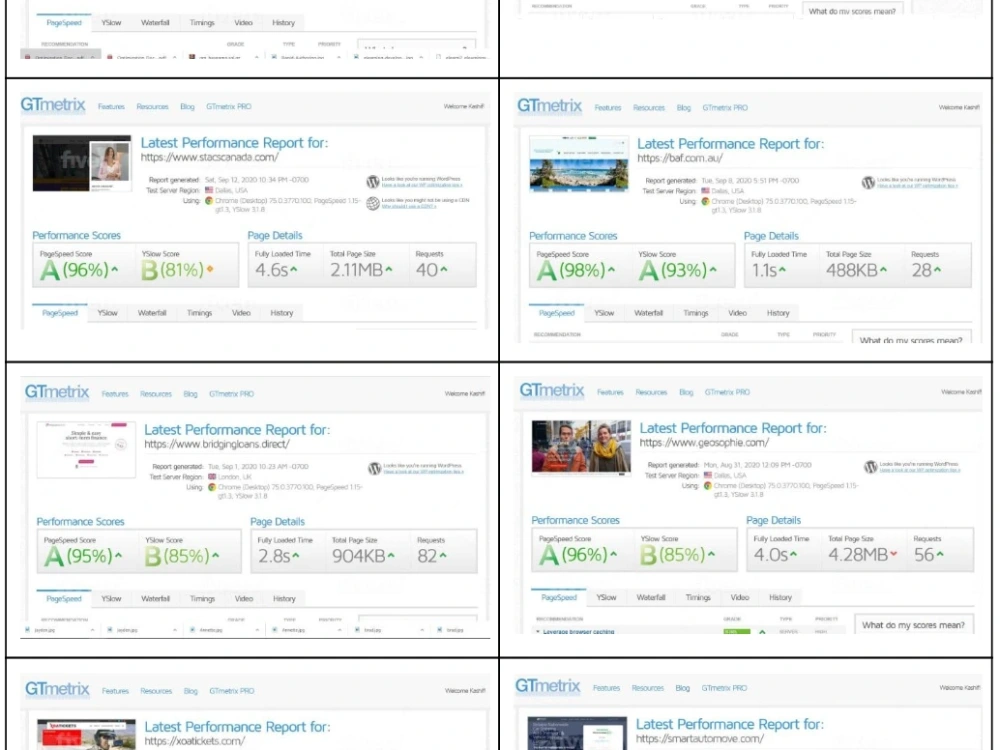Image resolution: width=1000 pixels, height=750 pixels.
Task: Click green arrow beside 488KB page size
Action: (x=883, y=270)
